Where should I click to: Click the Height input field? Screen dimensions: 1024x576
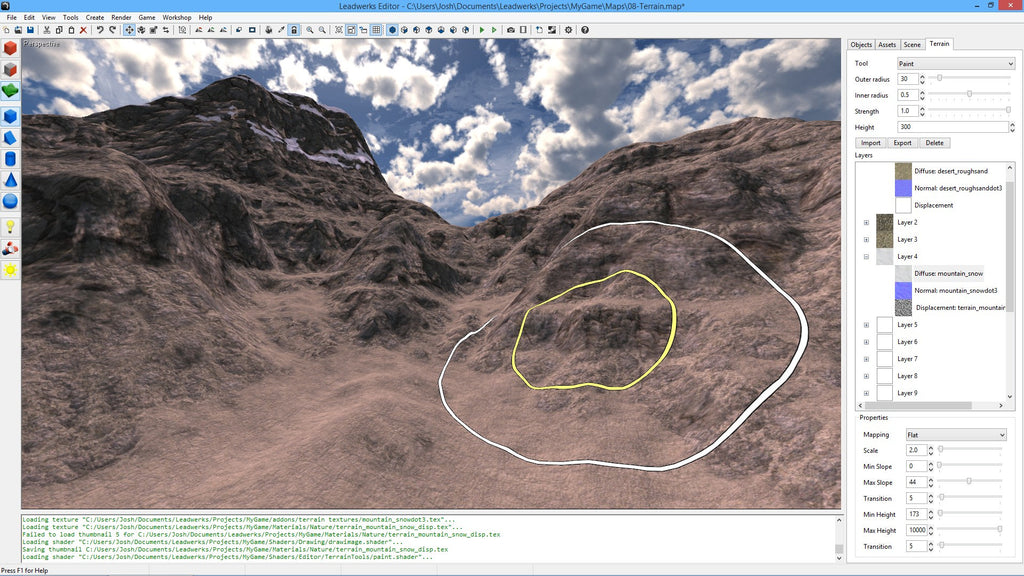952,127
